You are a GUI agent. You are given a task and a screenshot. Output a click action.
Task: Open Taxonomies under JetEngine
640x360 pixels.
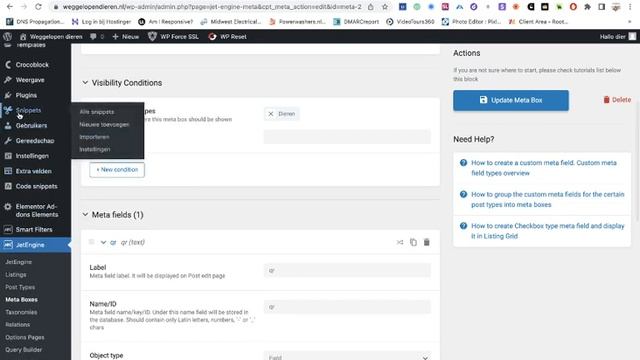pyautogui.click(x=21, y=312)
